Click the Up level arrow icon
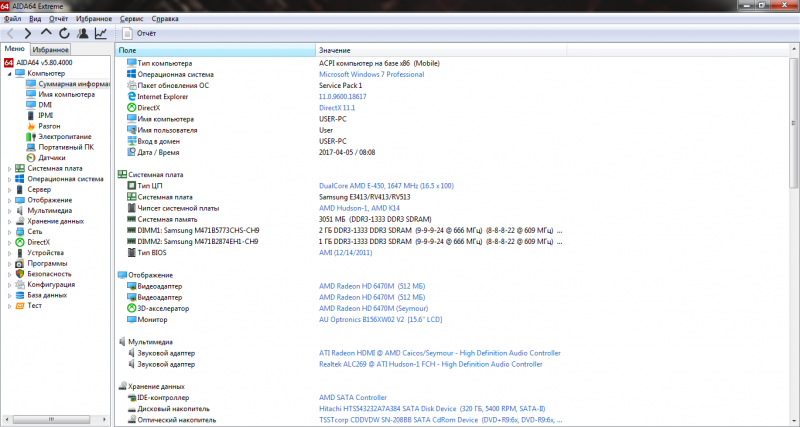Screen dimensions: 800x427 point(46,33)
